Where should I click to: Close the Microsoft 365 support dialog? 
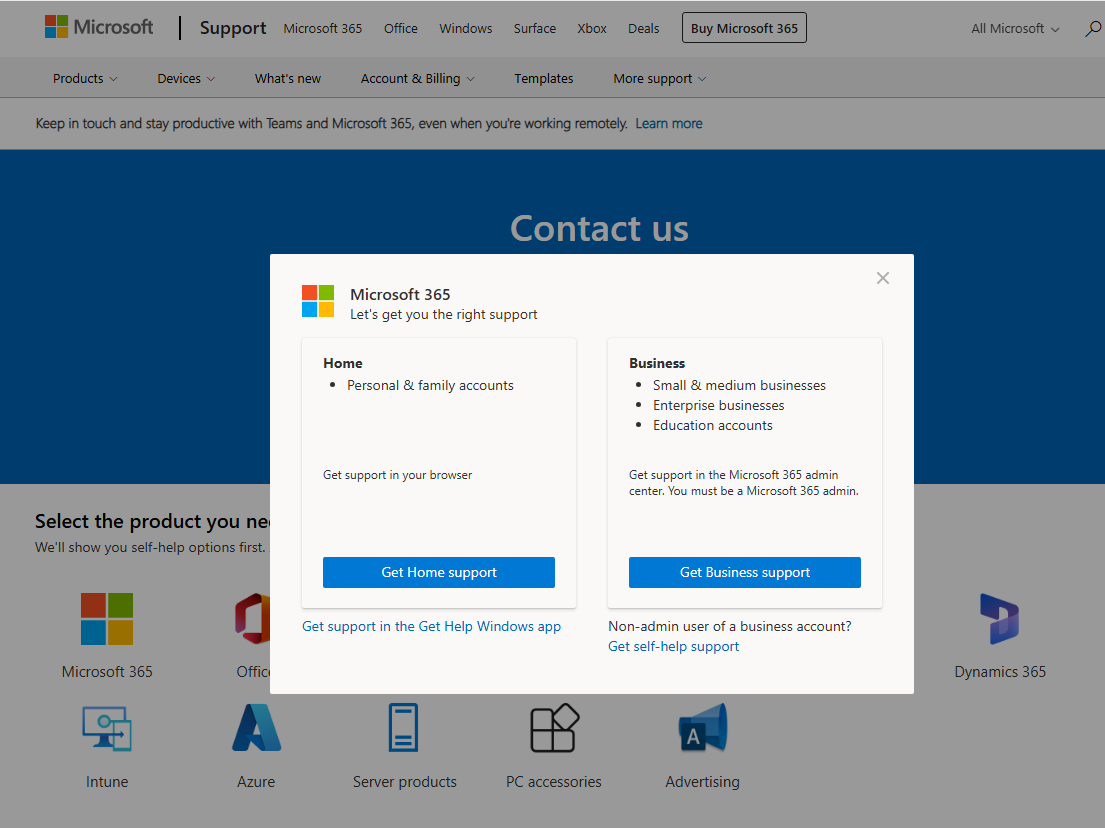(882, 278)
